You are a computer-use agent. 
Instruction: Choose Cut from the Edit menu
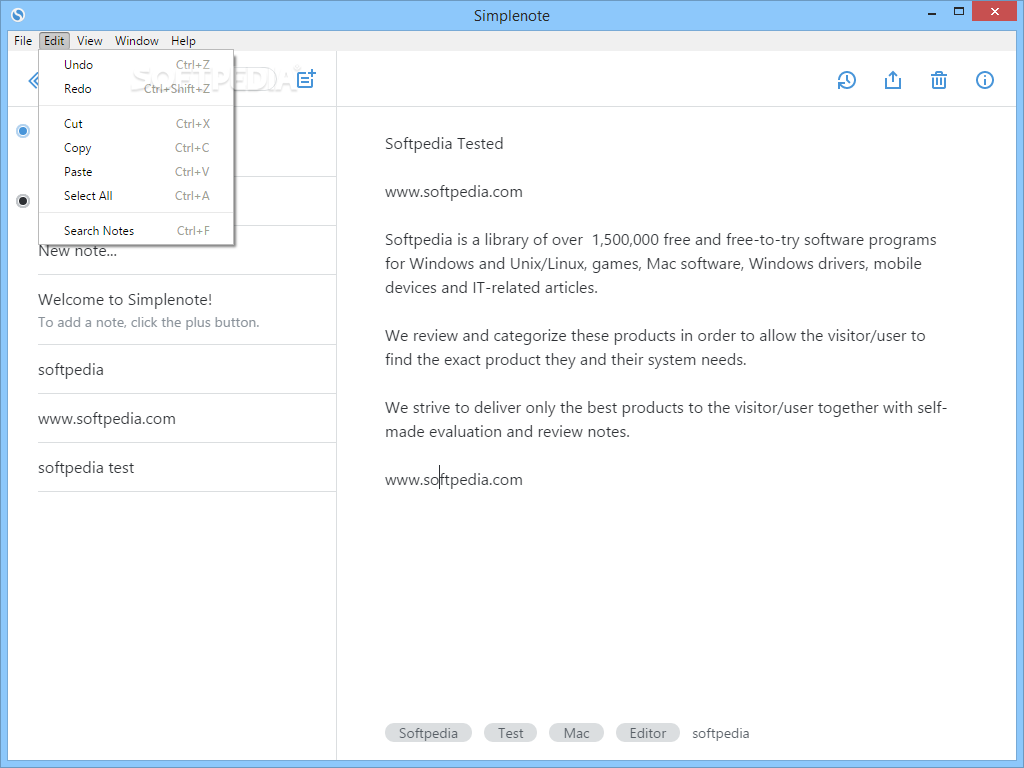136,123
